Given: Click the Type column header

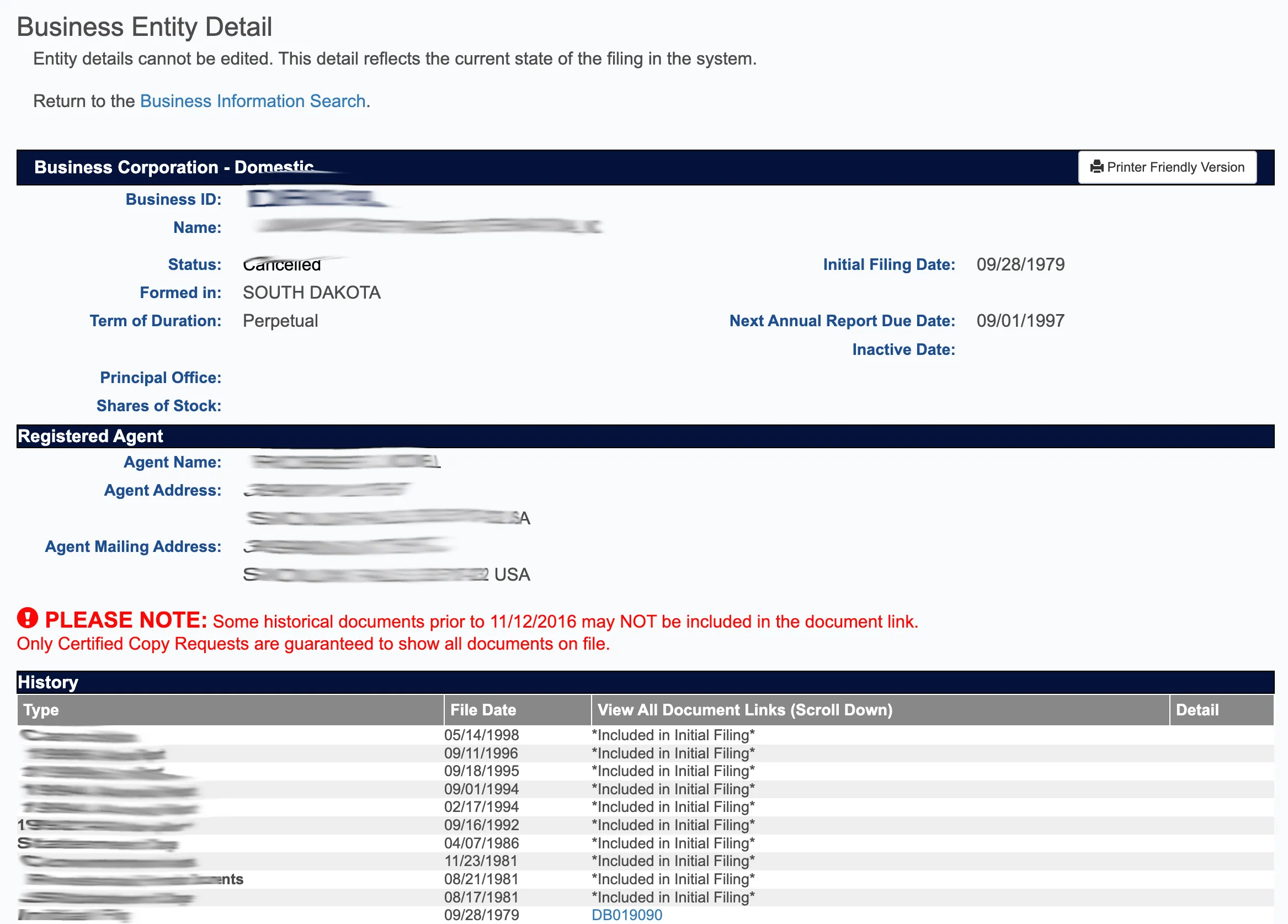Looking at the screenshot, I should tap(230, 710).
